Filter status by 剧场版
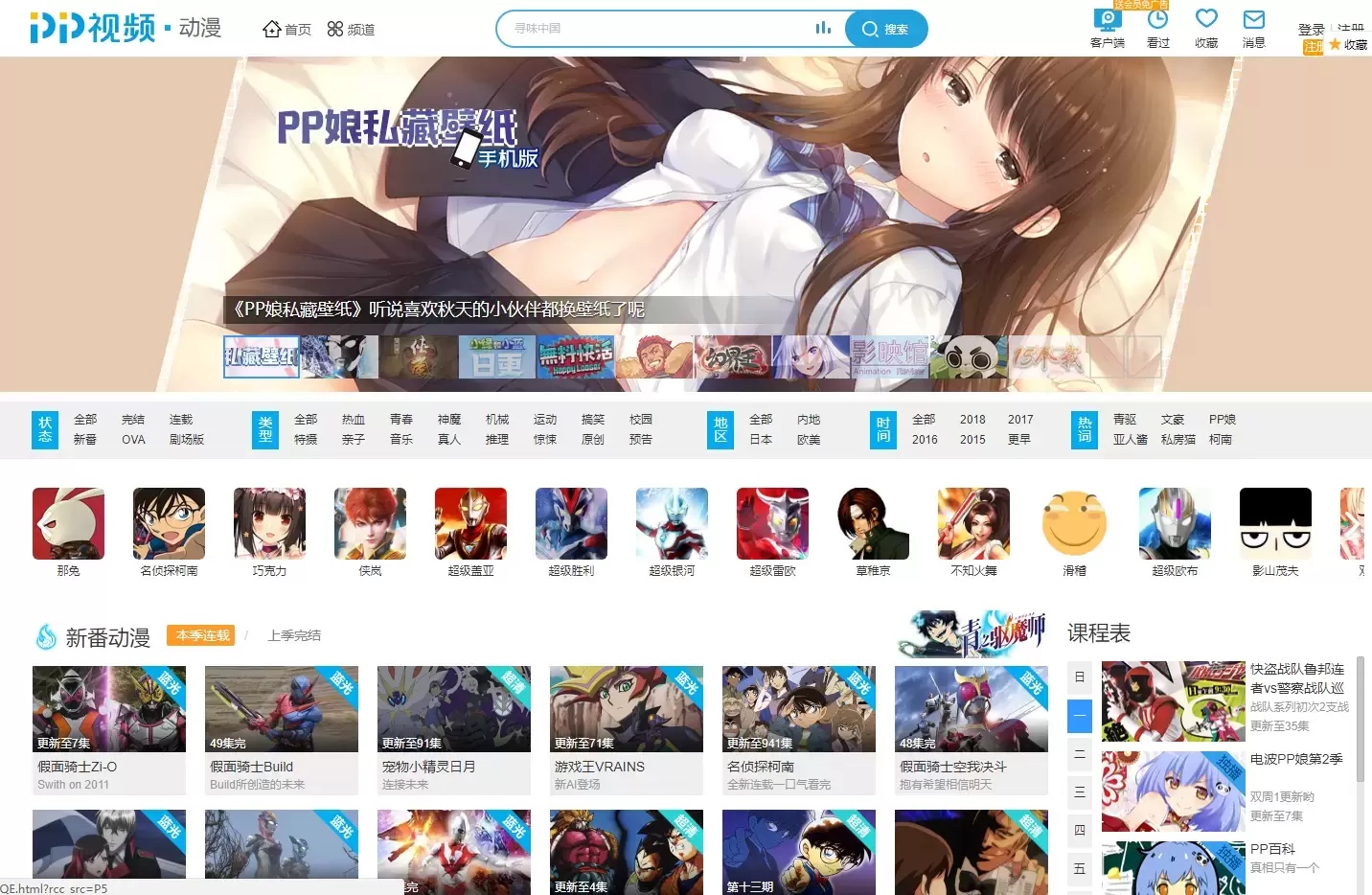The width and height of the screenshot is (1372, 895). click(x=187, y=440)
